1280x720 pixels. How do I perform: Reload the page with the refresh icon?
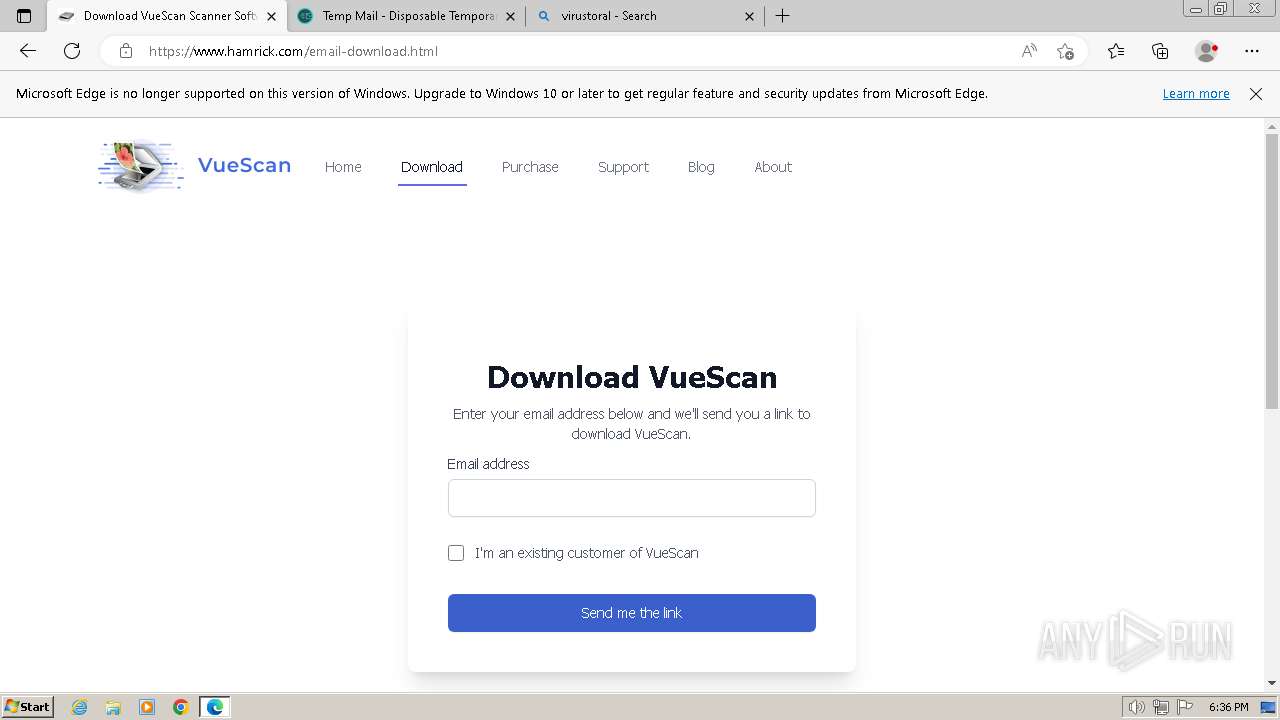click(72, 51)
